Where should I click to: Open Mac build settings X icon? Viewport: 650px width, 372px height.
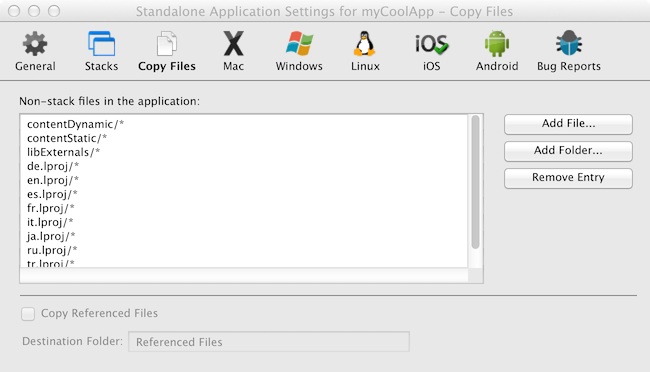pyautogui.click(x=233, y=44)
